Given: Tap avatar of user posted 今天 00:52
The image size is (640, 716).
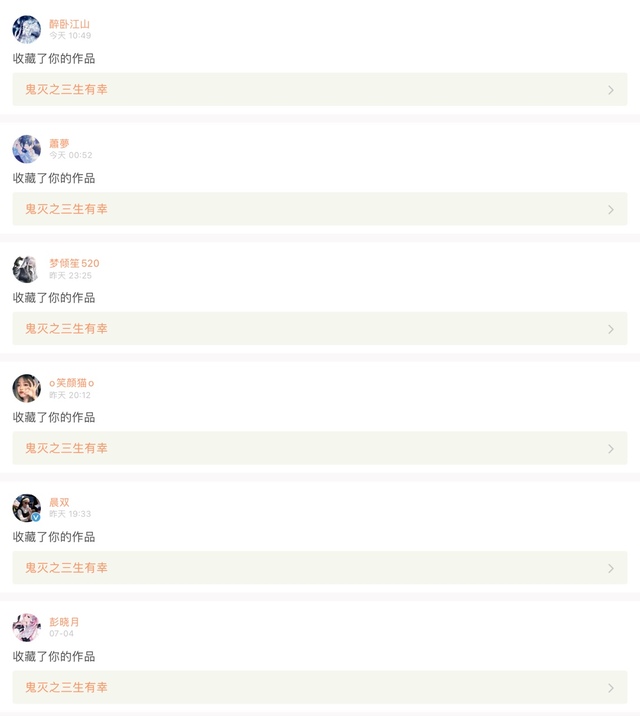Looking at the screenshot, I should [x=26, y=149].
